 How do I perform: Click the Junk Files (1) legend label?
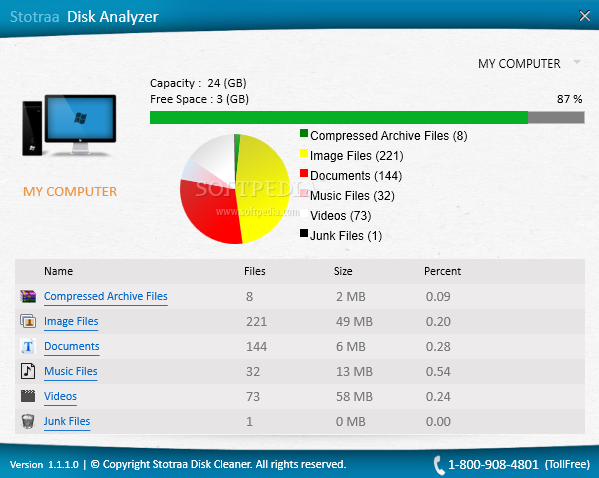[x=346, y=236]
